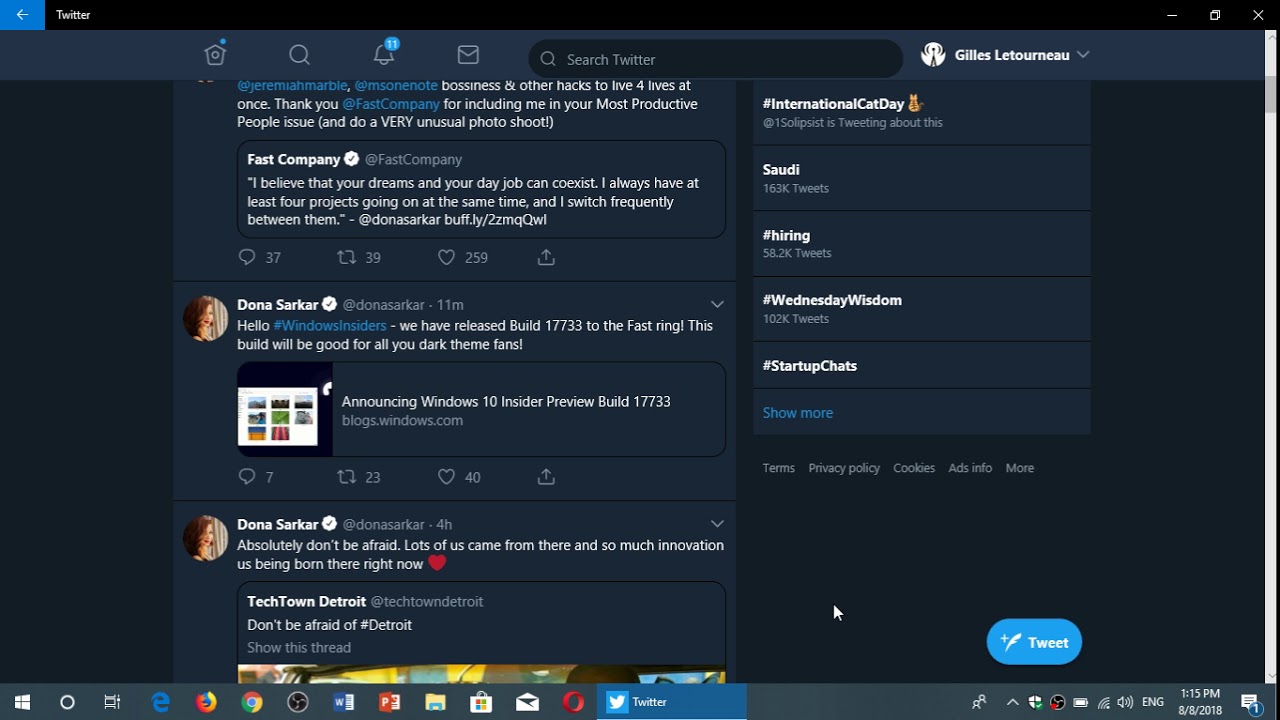
Task: Open the Privacy policy footer link
Action: click(844, 468)
